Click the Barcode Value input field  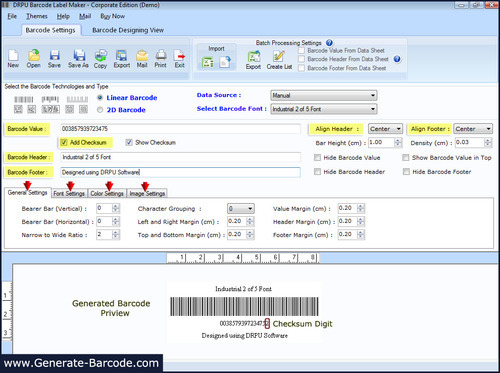pyautogui.click(x=180, y=129)
